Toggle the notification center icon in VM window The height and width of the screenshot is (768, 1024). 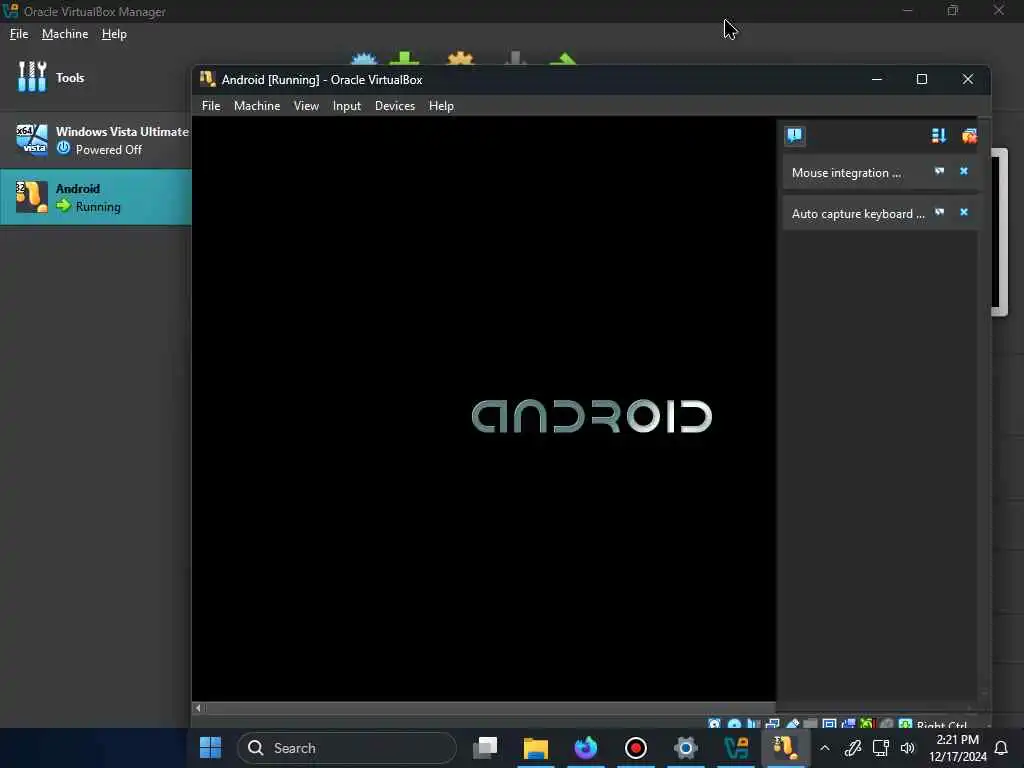click(795, 136)
